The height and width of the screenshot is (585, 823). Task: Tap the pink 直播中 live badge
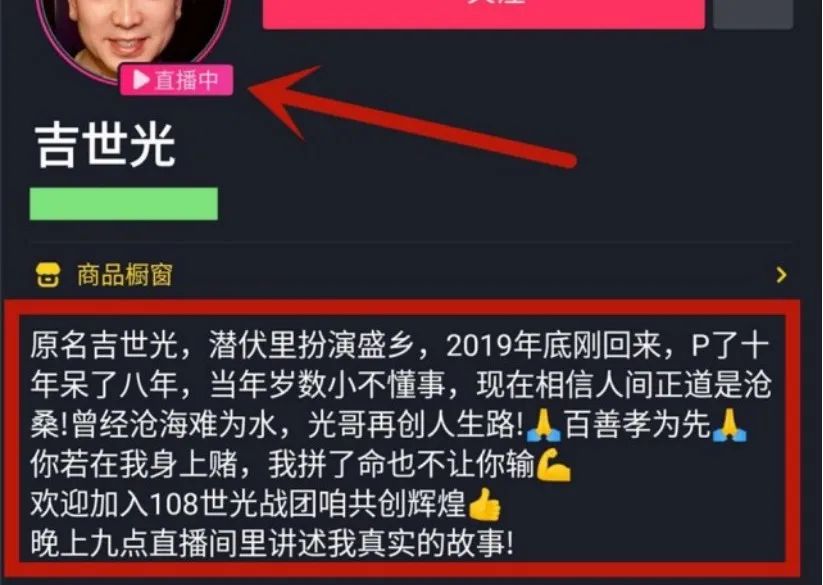point(176,80)
